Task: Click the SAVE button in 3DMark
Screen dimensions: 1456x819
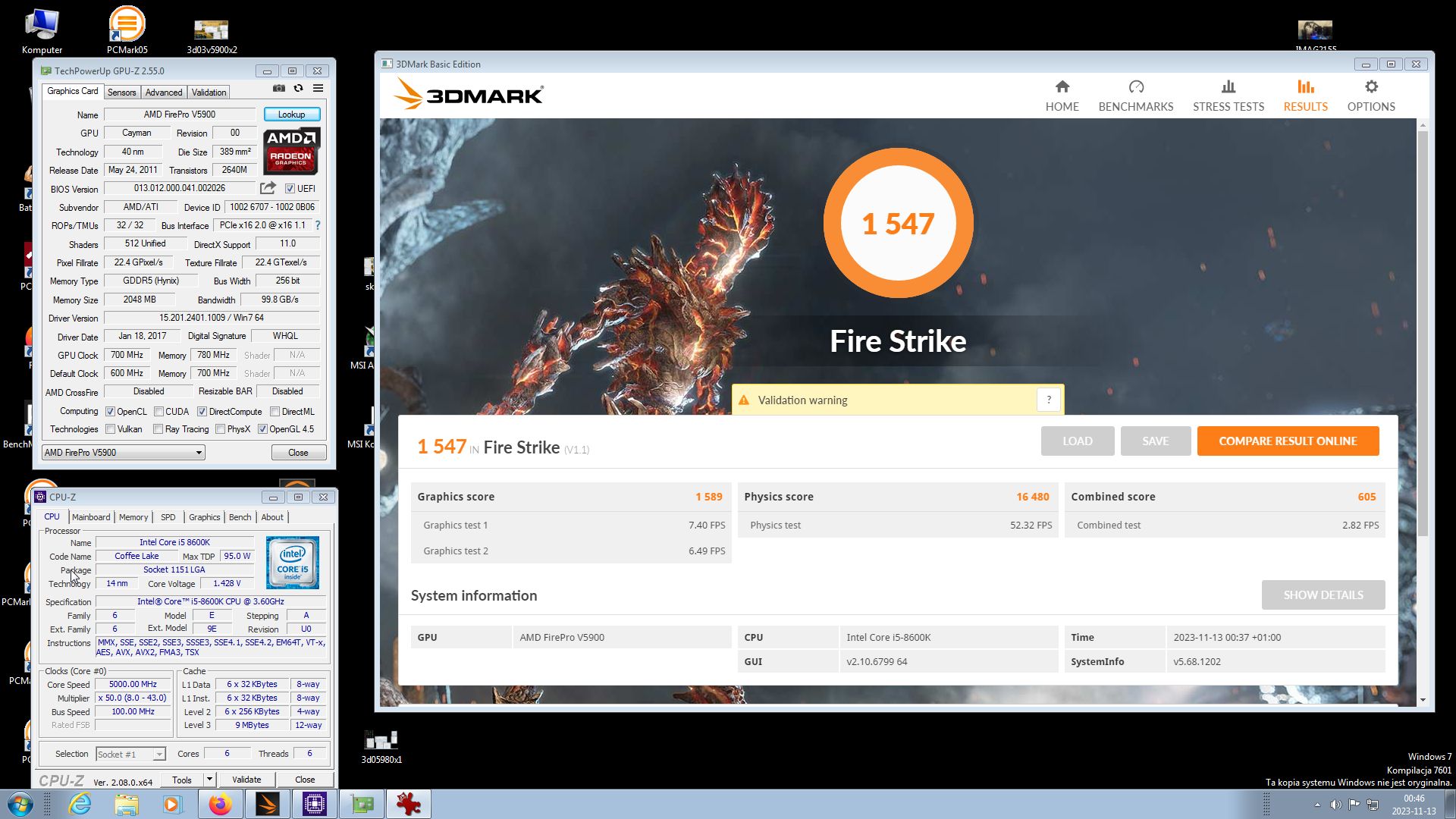Action: (x=1155, y=441)
